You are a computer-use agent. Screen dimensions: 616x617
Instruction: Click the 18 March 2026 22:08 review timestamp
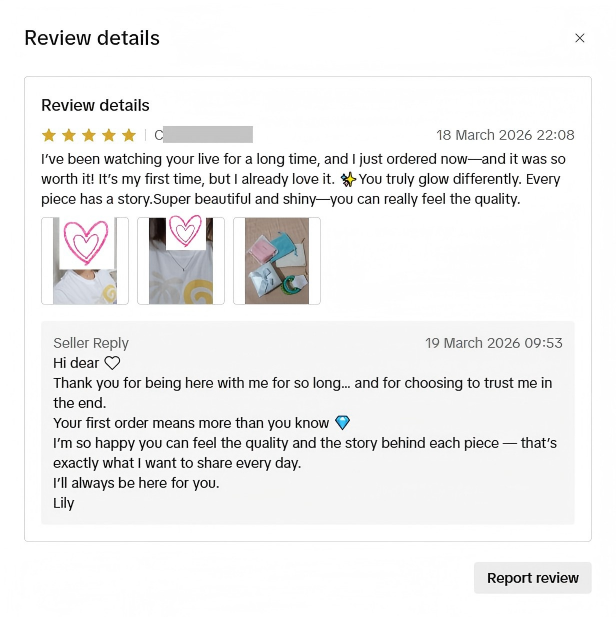point(505,135)
